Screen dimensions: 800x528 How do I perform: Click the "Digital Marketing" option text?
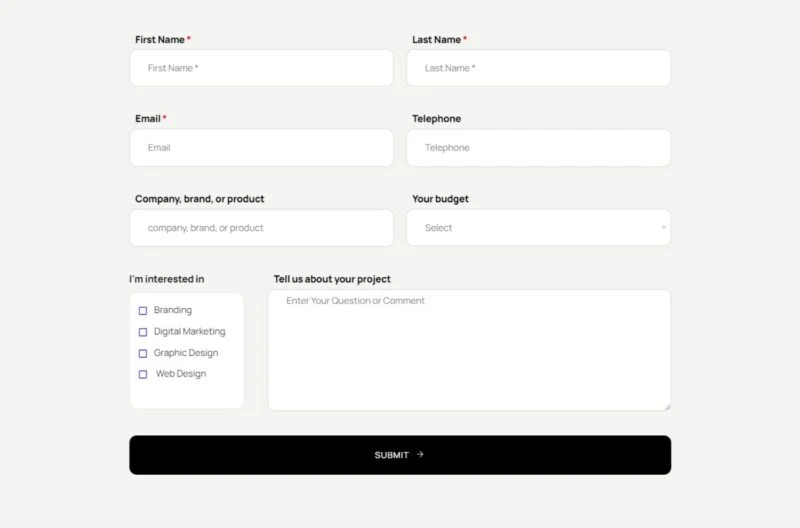click(189, 332)
